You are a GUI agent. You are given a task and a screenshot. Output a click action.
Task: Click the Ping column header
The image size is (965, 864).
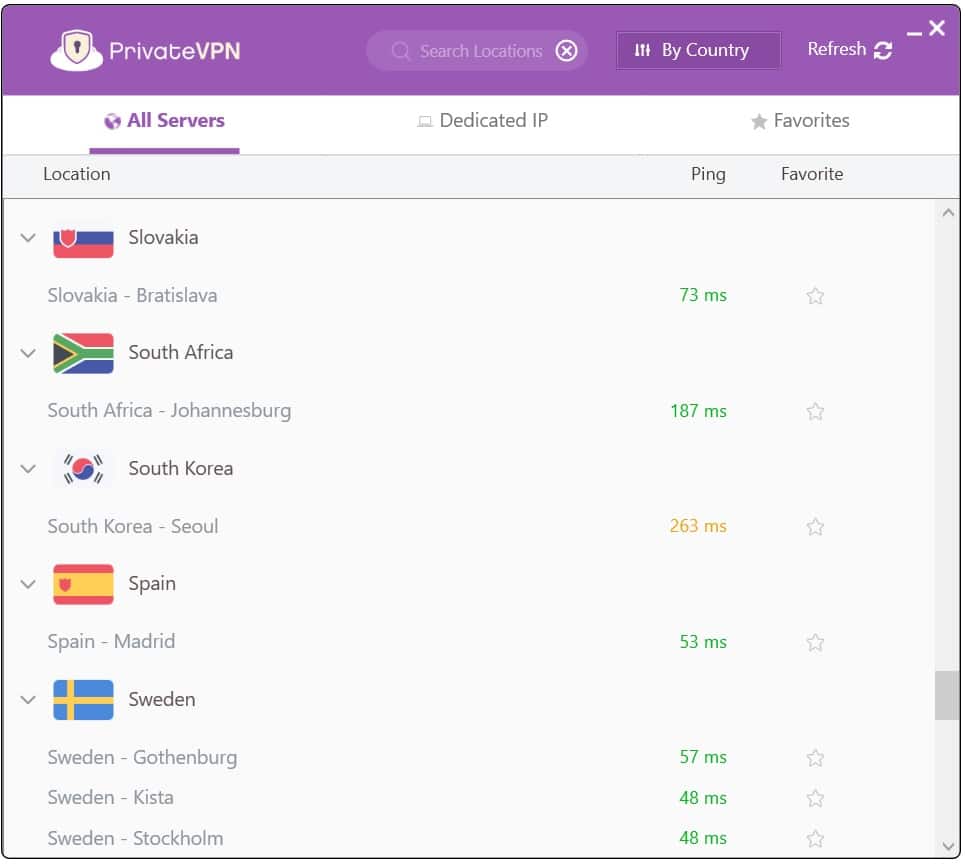(x=708, y=175)
